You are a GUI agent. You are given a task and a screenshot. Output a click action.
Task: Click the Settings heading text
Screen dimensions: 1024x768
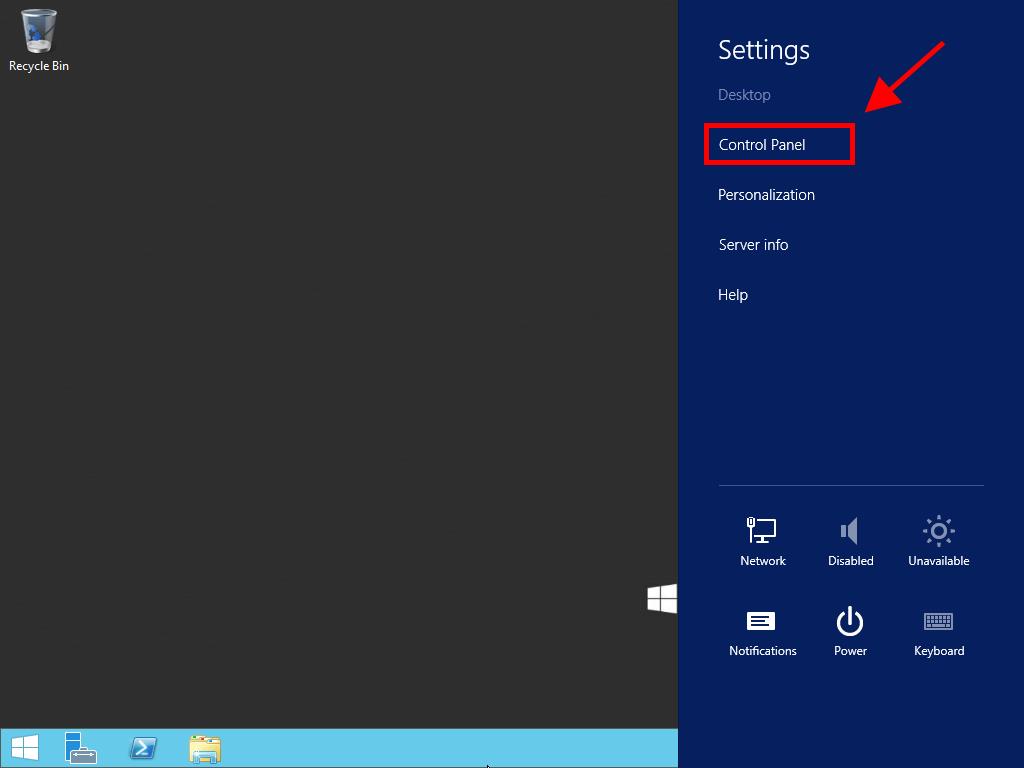point(763,50)
